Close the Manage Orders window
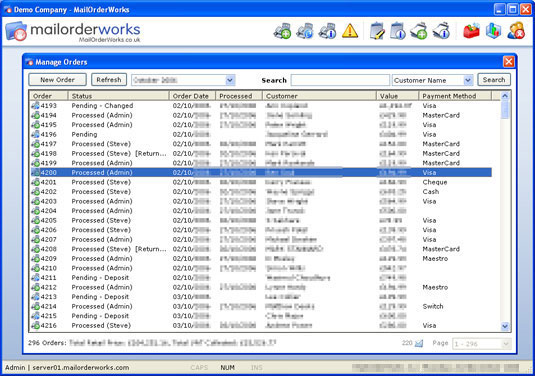The width and height of the screenshot is (535, 376). click(x=508, y=62)
